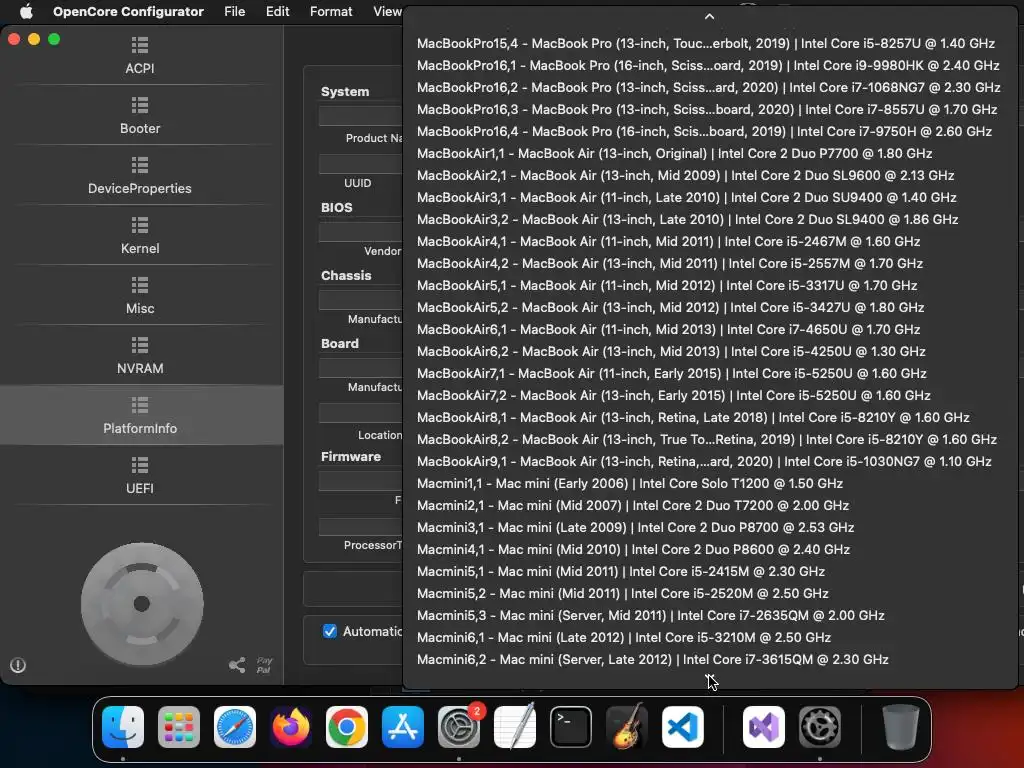Select MacBookAir8,1 Retina Late 2018
Image resolution: width=1024 pixels, height=768 pixels.
pos(710,417)
